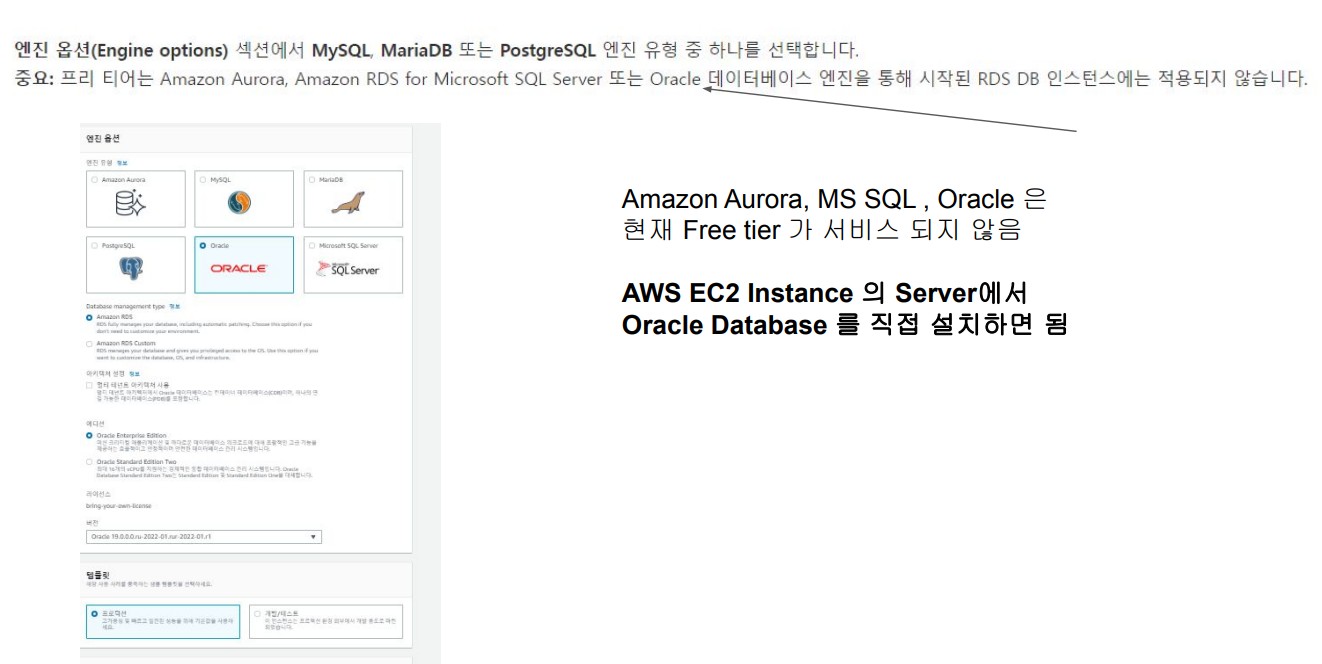The image size is (1322, 664).
Task: Select Oracle Standard Edition Two radio button
Action: pos(90,462)
